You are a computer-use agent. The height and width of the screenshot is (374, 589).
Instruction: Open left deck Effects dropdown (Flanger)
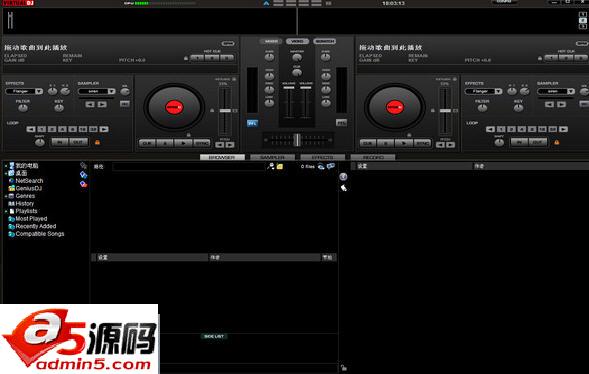(x=24, y=91)
